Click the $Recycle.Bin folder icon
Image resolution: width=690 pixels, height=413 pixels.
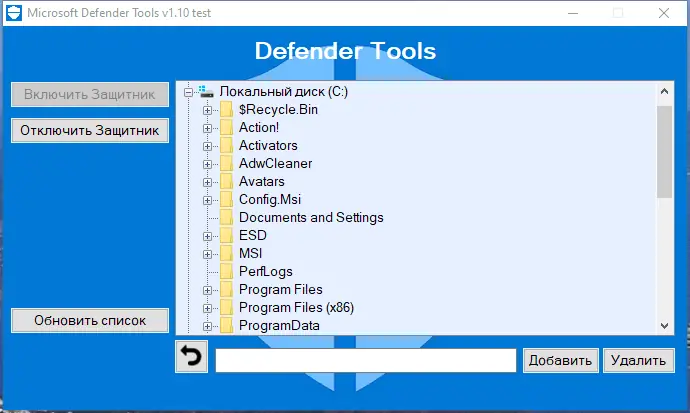pyautogui.click(x=227, y=110)
